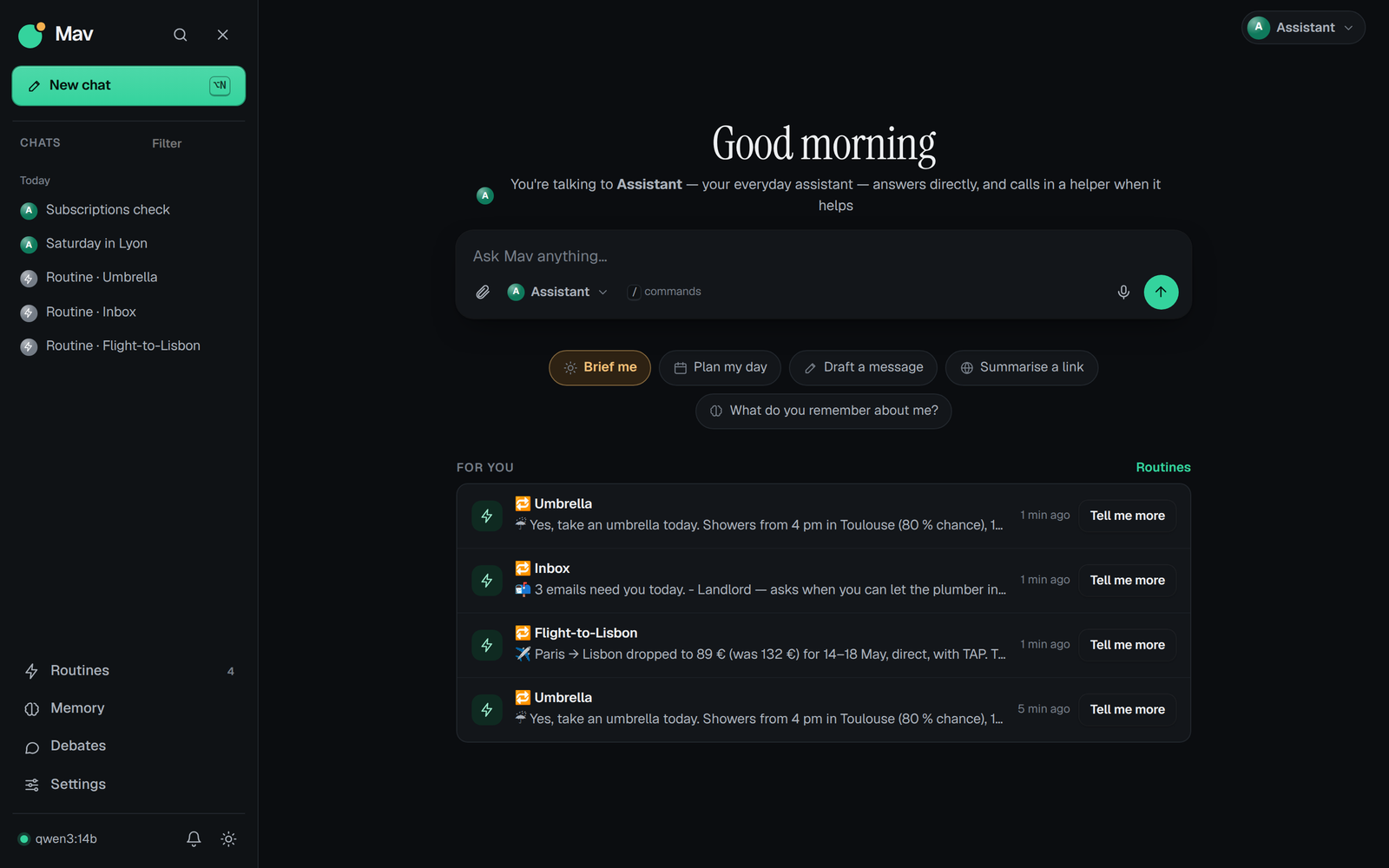Open Settings from the sidebar

(x=128, y=785)
